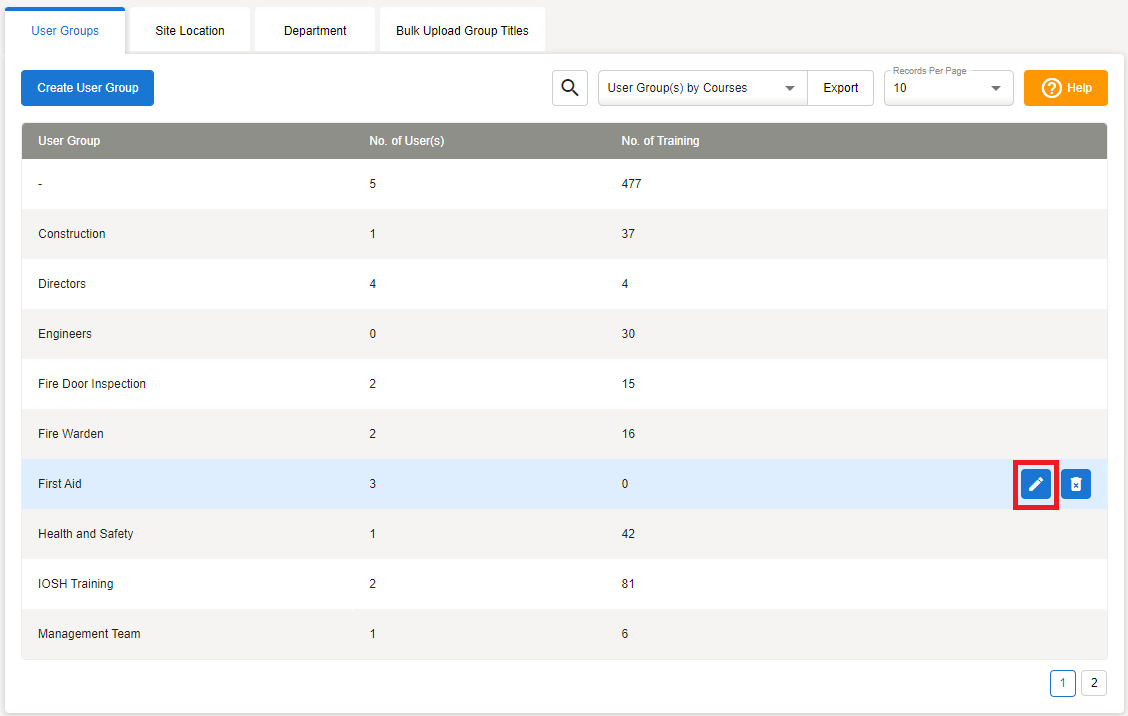1128x716 pixels.
Task: Expand the User Group(s) by Courses dropdown
Action: click(703, 88)
